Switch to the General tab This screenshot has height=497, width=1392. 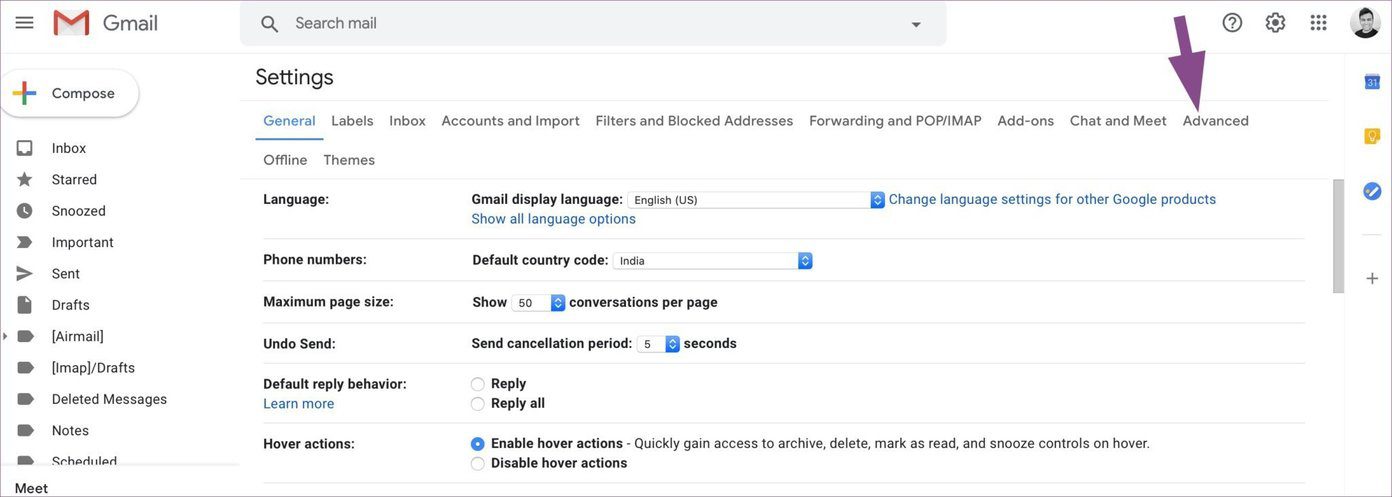tap(289, 121)
